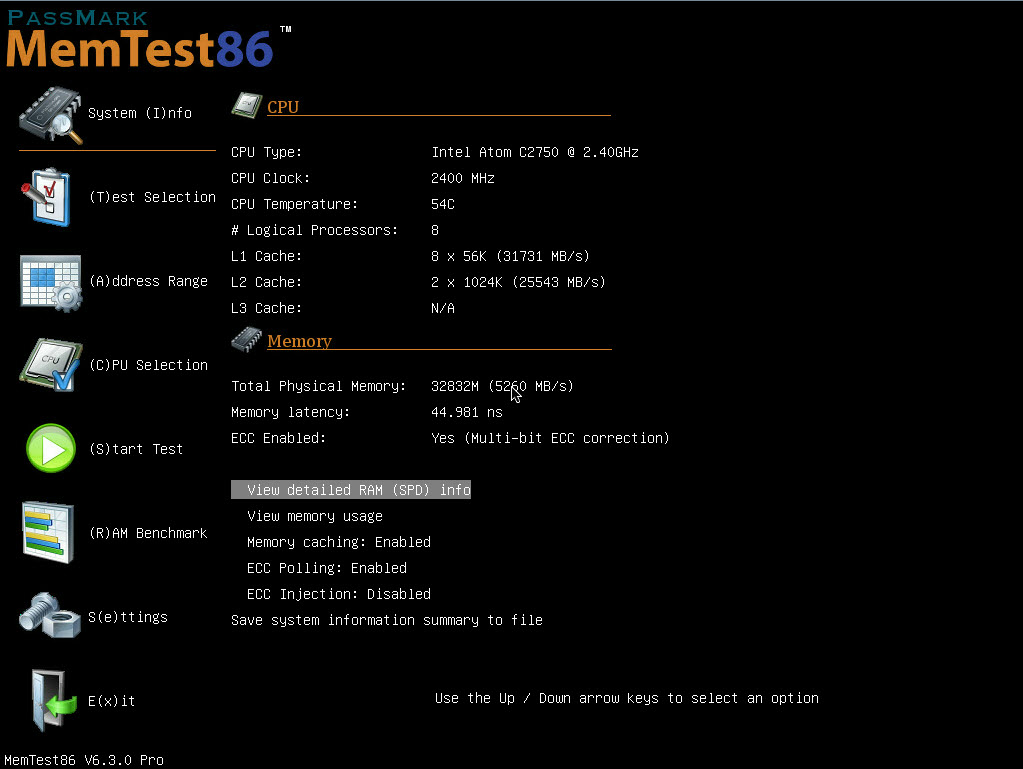
Task: Click the Settings nut and bolt icon
Action: [50, 615]
